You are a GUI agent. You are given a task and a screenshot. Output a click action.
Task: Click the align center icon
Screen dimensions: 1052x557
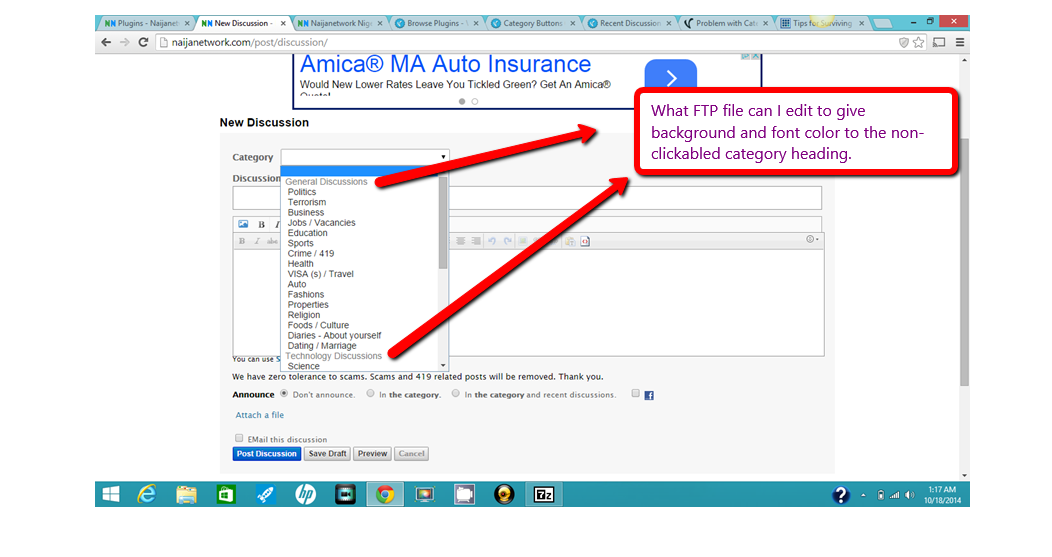(460, 241)
